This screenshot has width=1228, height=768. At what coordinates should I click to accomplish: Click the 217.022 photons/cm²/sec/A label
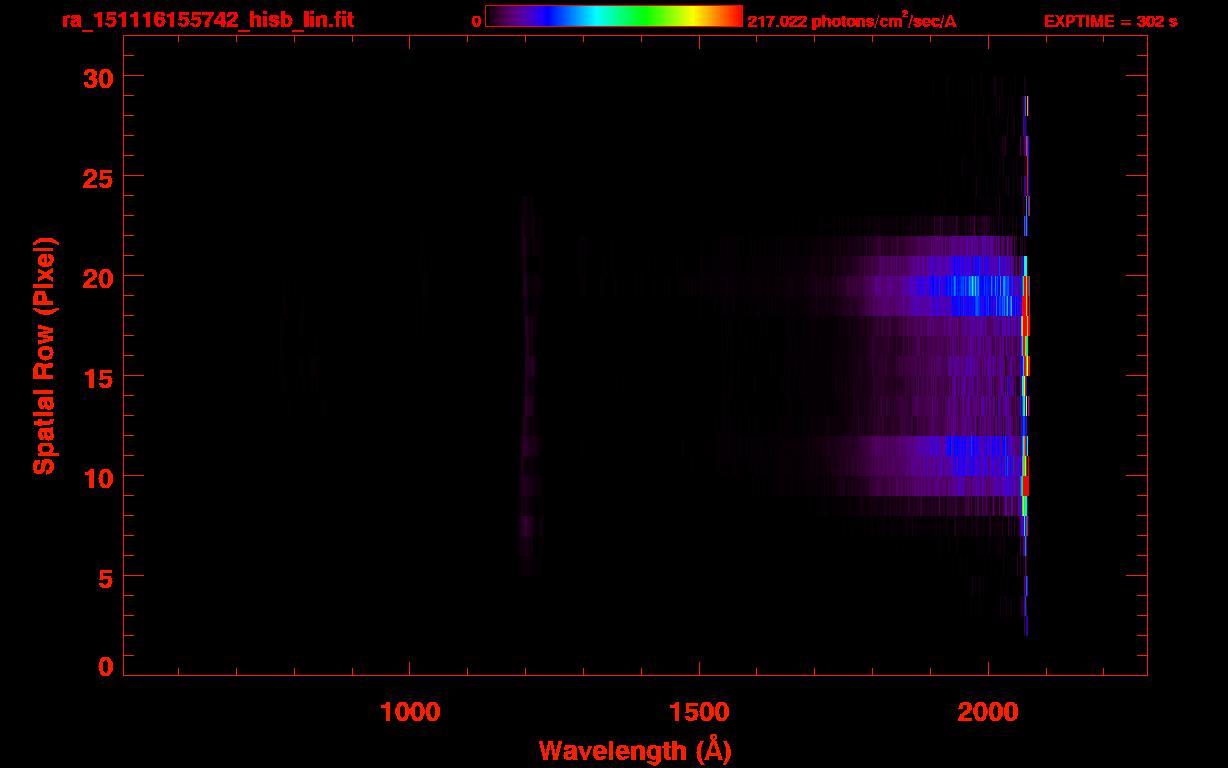(852, 21)
